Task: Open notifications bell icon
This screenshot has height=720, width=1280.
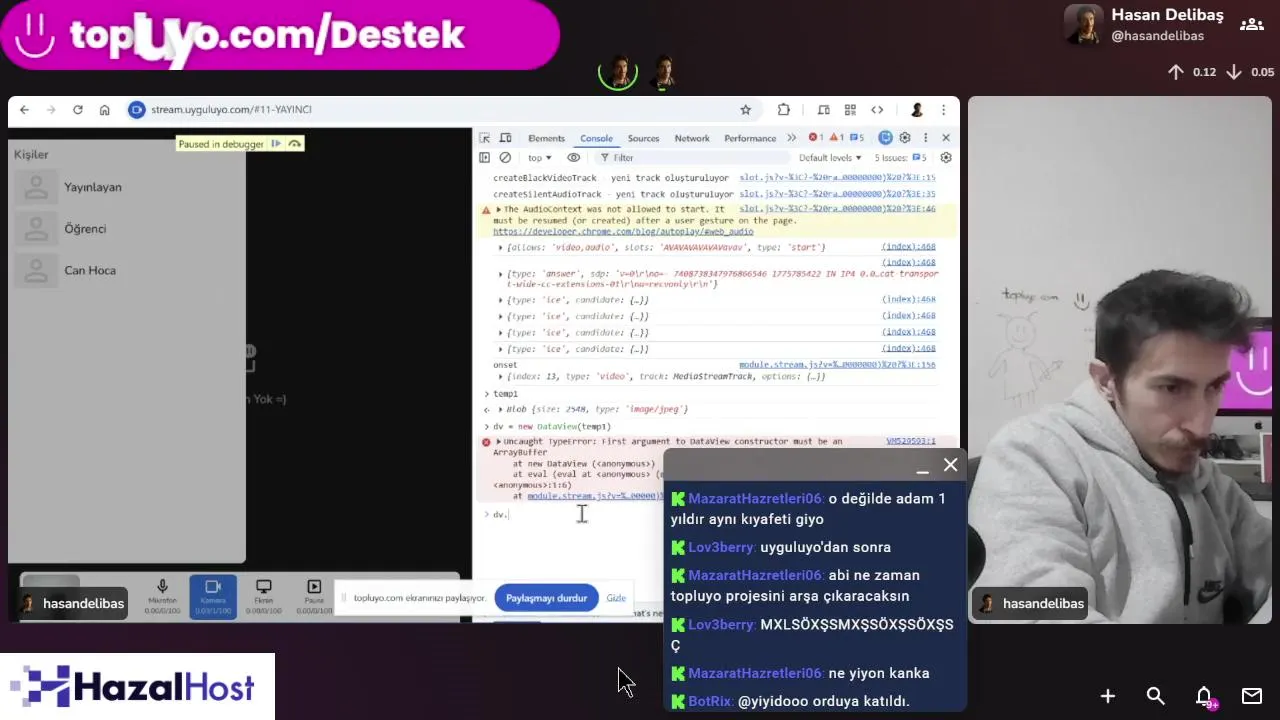Action: (1204, 696)
